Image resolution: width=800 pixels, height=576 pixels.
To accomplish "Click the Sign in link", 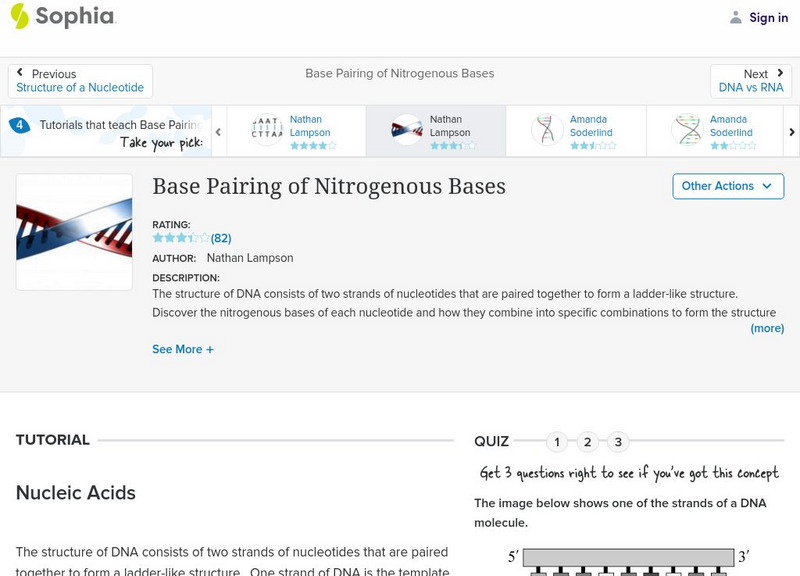I will 768,17.
